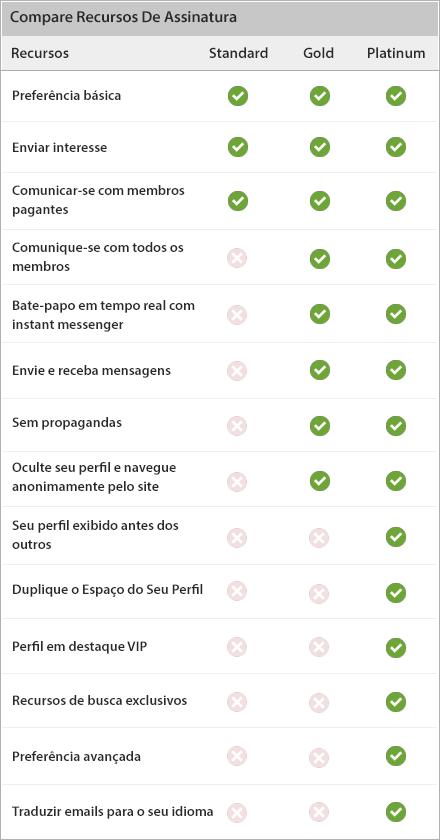This screenshot has height=840, width=440.
Task: Click Platinum checkmark for Preferência avançada
Action: point(396,756)
